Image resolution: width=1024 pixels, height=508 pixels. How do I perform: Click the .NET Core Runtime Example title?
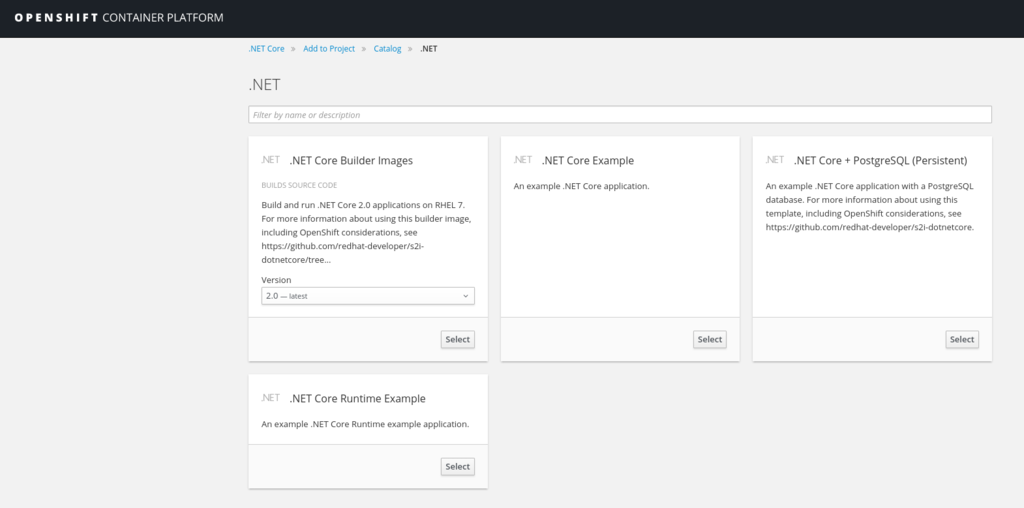click(357, 398)
